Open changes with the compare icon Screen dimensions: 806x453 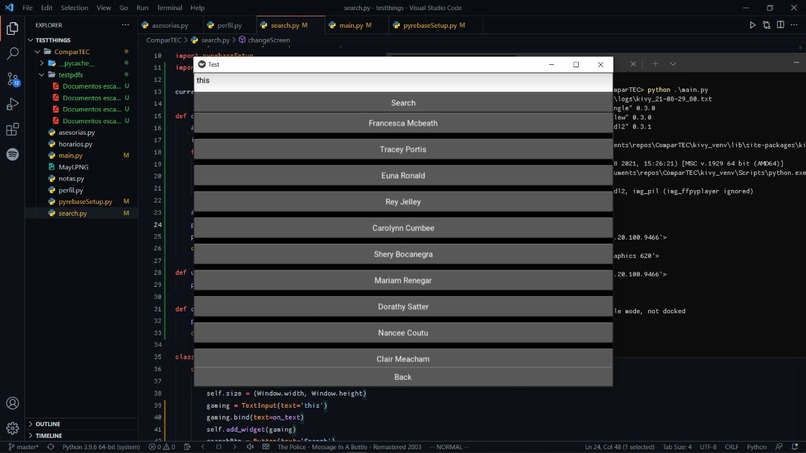click(x=766, y=25)
